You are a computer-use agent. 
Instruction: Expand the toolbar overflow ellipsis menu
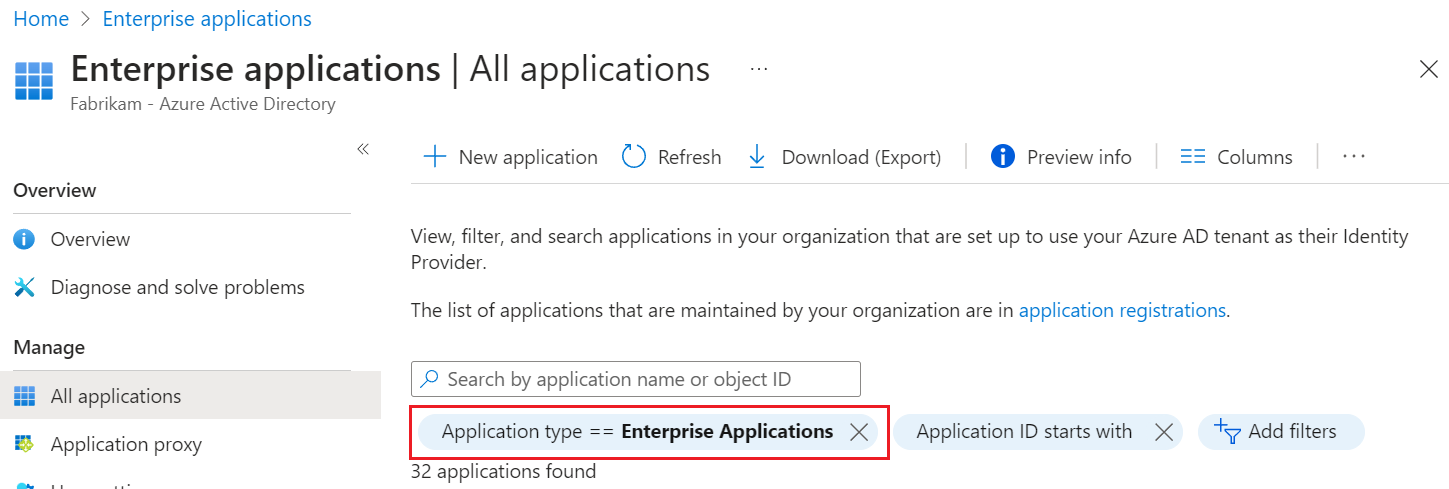click(1354, 157)
